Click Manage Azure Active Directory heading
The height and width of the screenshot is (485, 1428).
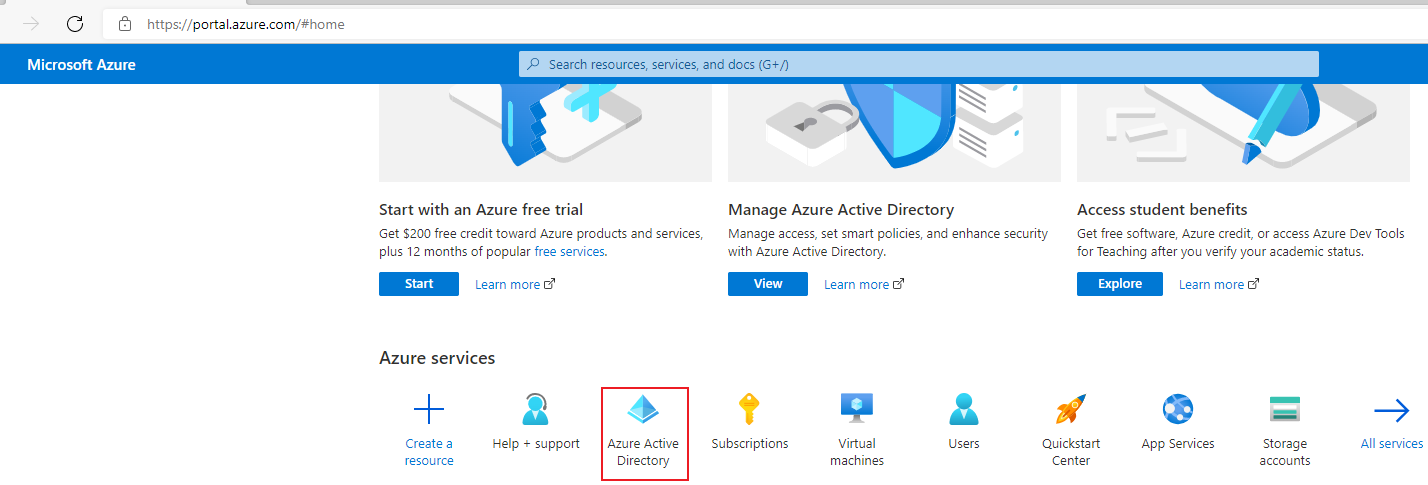841,210
